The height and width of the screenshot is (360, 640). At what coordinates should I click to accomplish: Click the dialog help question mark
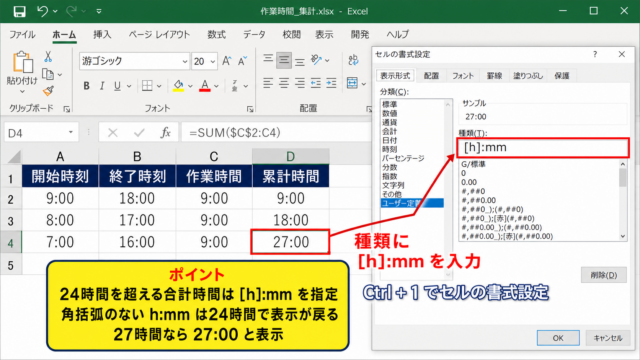[595, 54]
